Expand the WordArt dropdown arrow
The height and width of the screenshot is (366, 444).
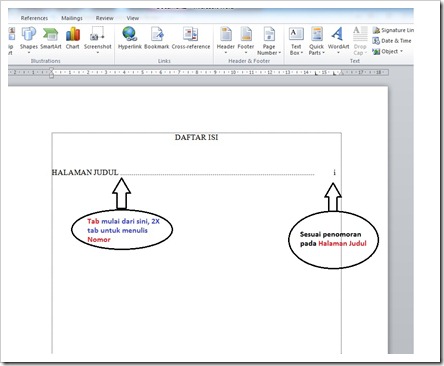[338, 53]
